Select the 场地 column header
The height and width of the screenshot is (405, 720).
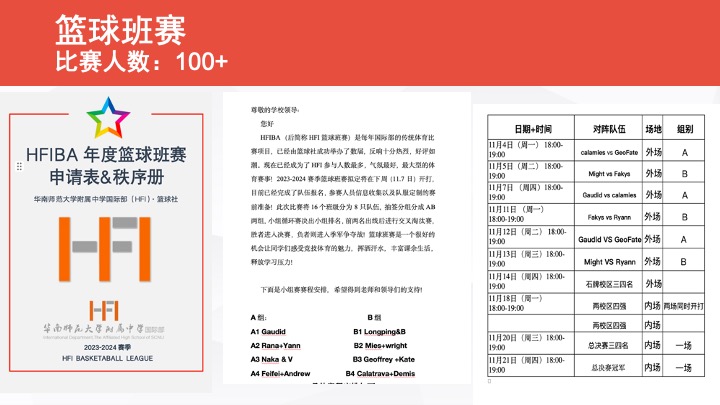pyautogui.click(x=653, y=129)
